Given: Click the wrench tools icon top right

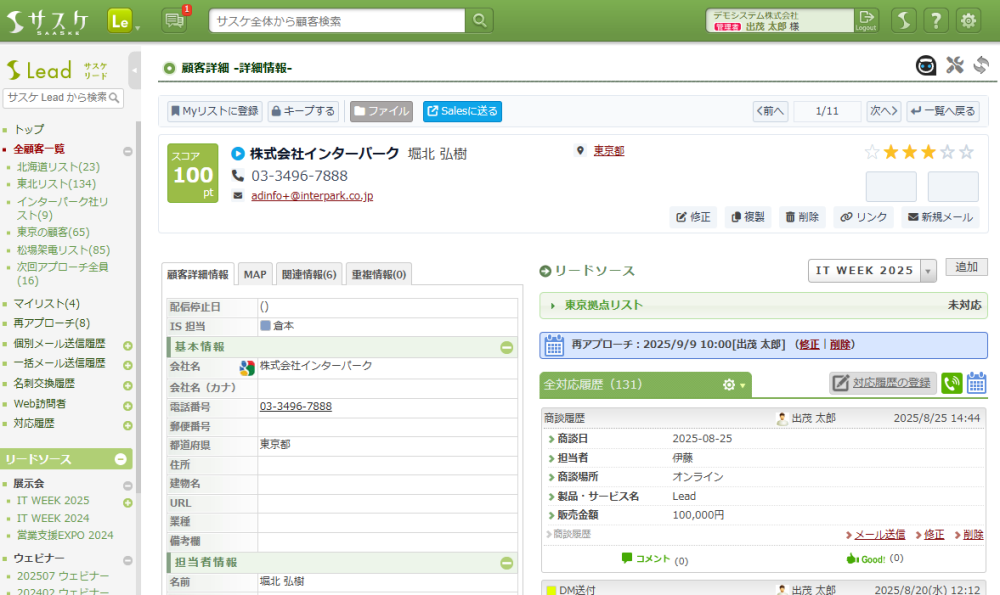Looking at the screenshot, I should tap(954, 66).
